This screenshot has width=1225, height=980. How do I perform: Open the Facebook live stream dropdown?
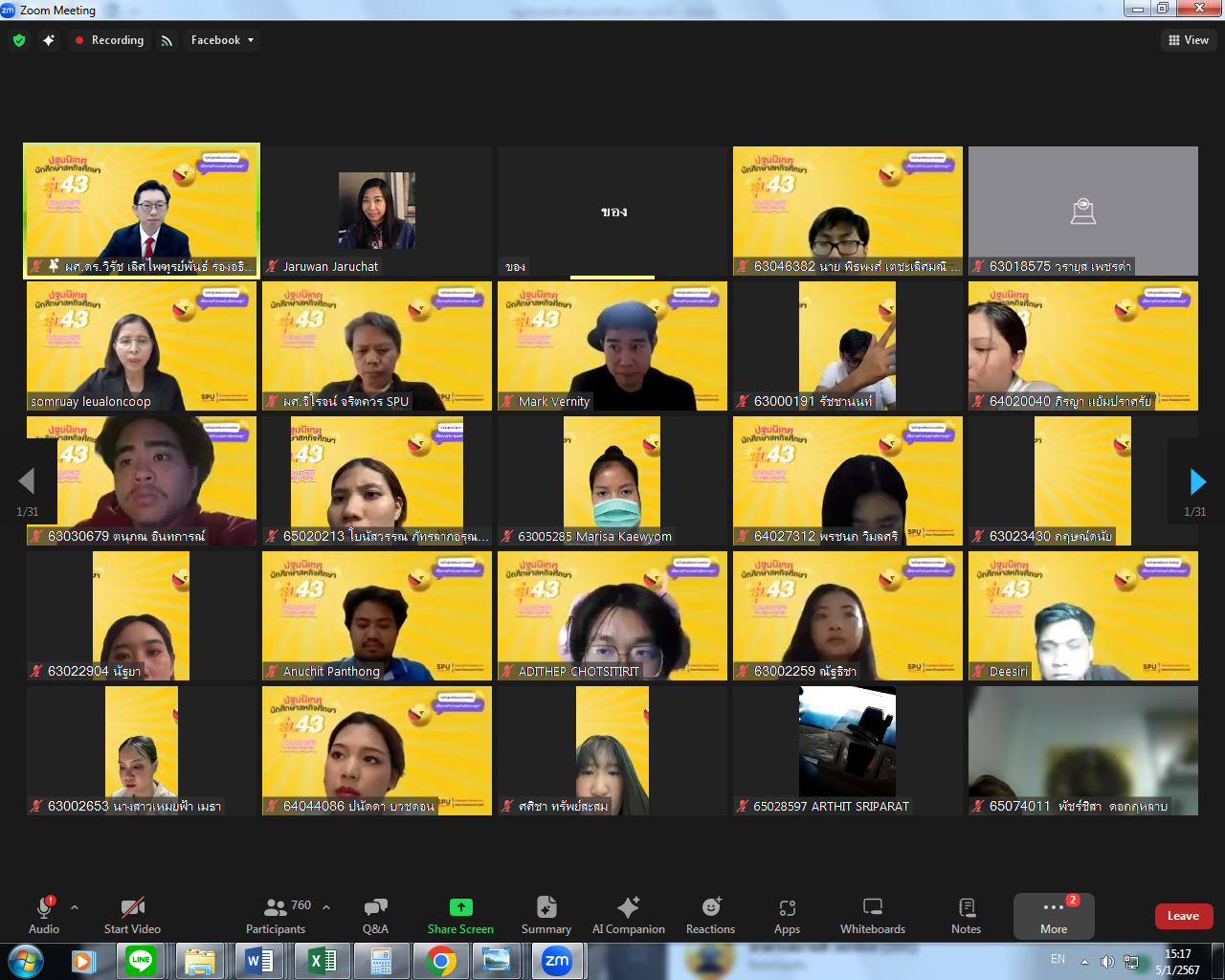[x=222, y=40]
